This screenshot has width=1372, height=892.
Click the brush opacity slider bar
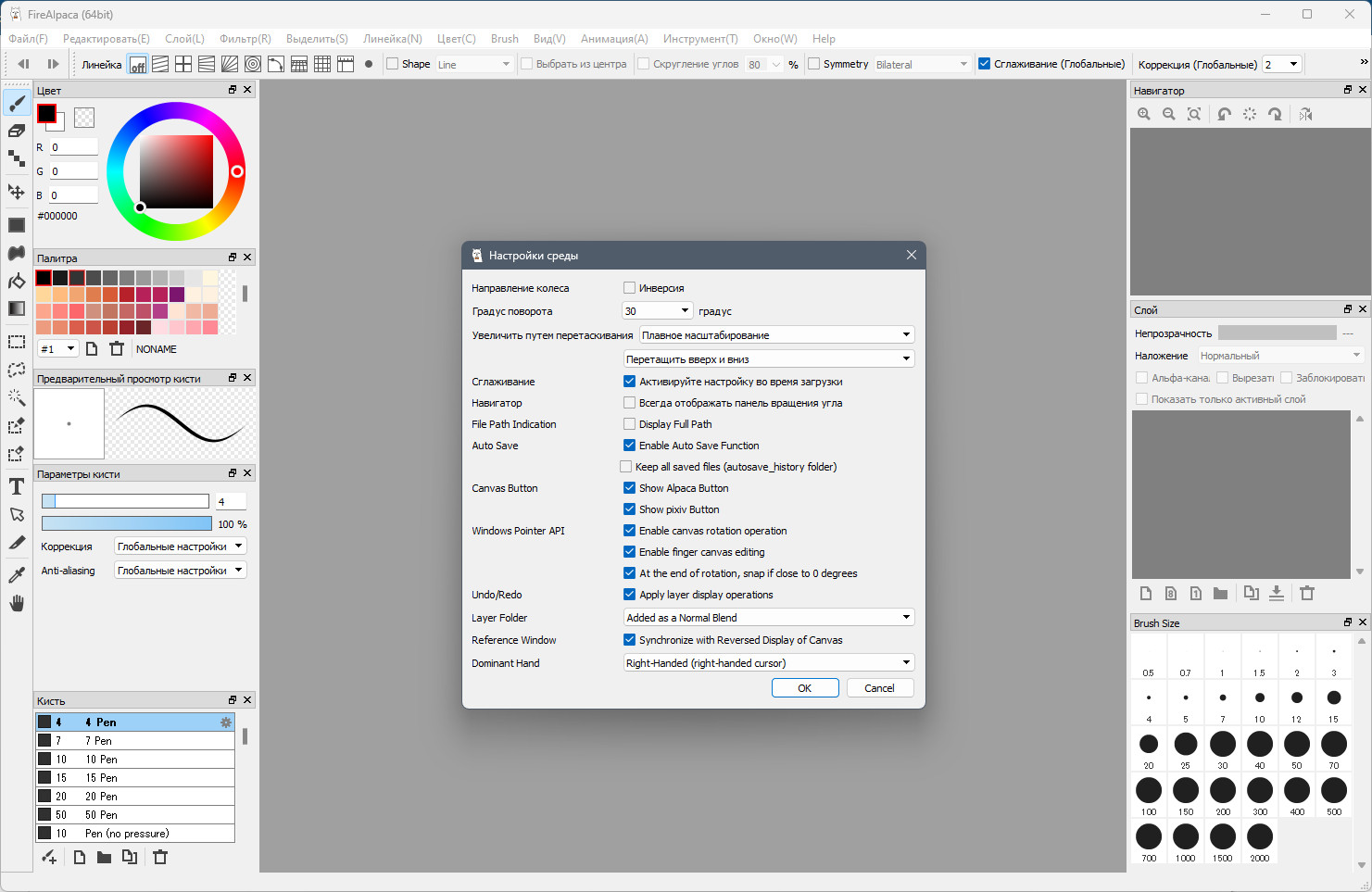click(x=126, y=524)
